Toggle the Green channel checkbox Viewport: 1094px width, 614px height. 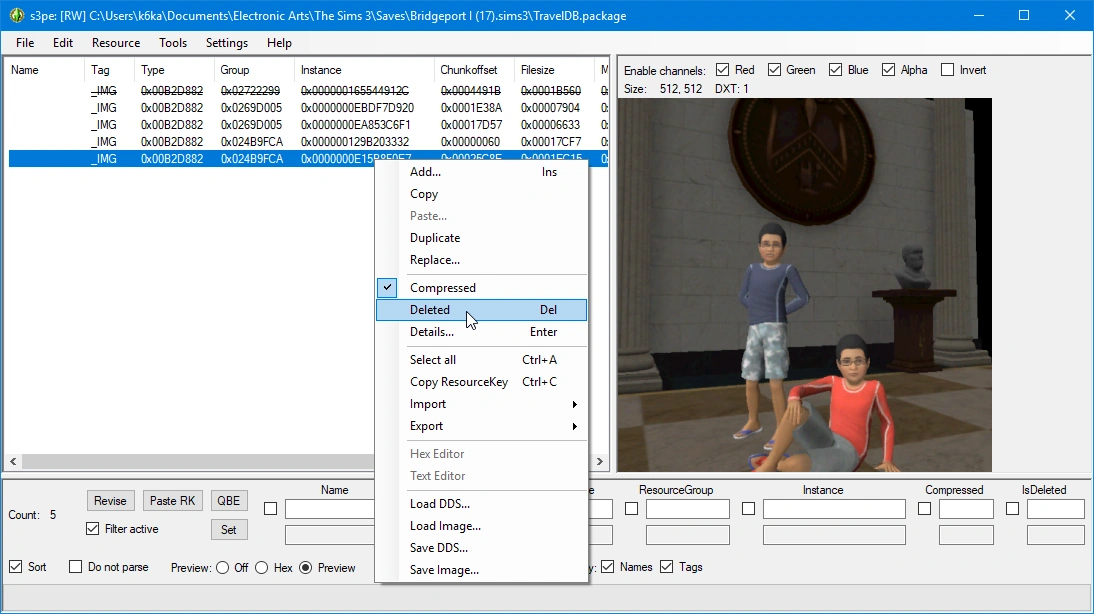tap(774, 70)
